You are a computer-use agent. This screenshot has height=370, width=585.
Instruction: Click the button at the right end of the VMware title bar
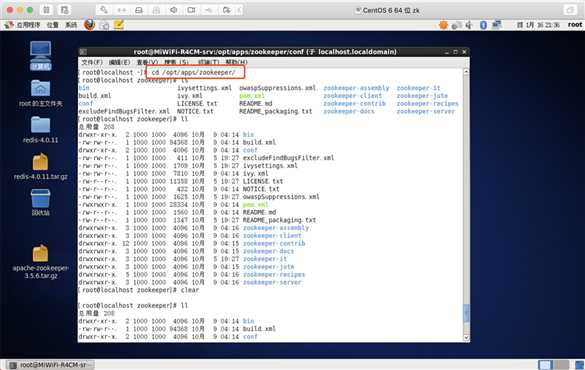[x=570, y=10]
